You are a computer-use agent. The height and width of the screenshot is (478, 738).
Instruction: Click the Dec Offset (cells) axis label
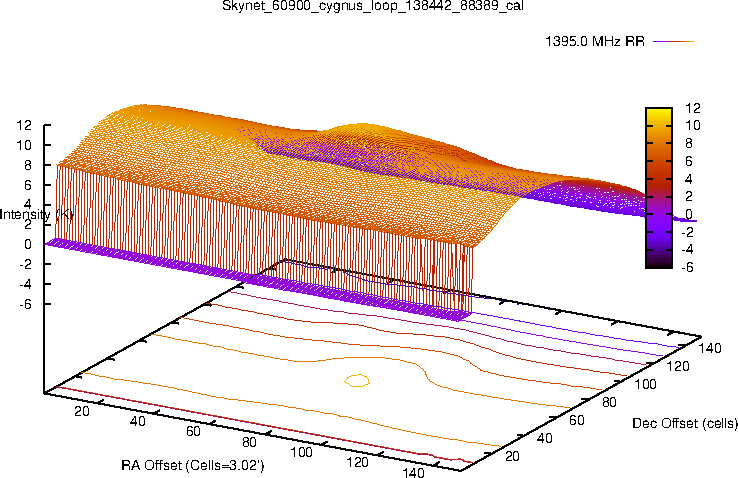click(685, 423)
